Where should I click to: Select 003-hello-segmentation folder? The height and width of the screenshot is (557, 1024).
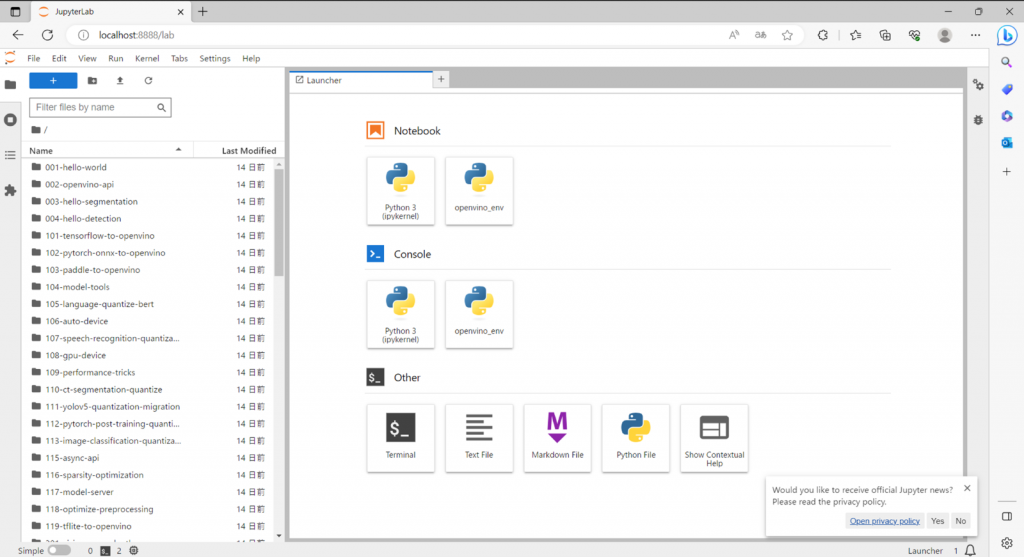pyautogui.click(x=150, y=201)
